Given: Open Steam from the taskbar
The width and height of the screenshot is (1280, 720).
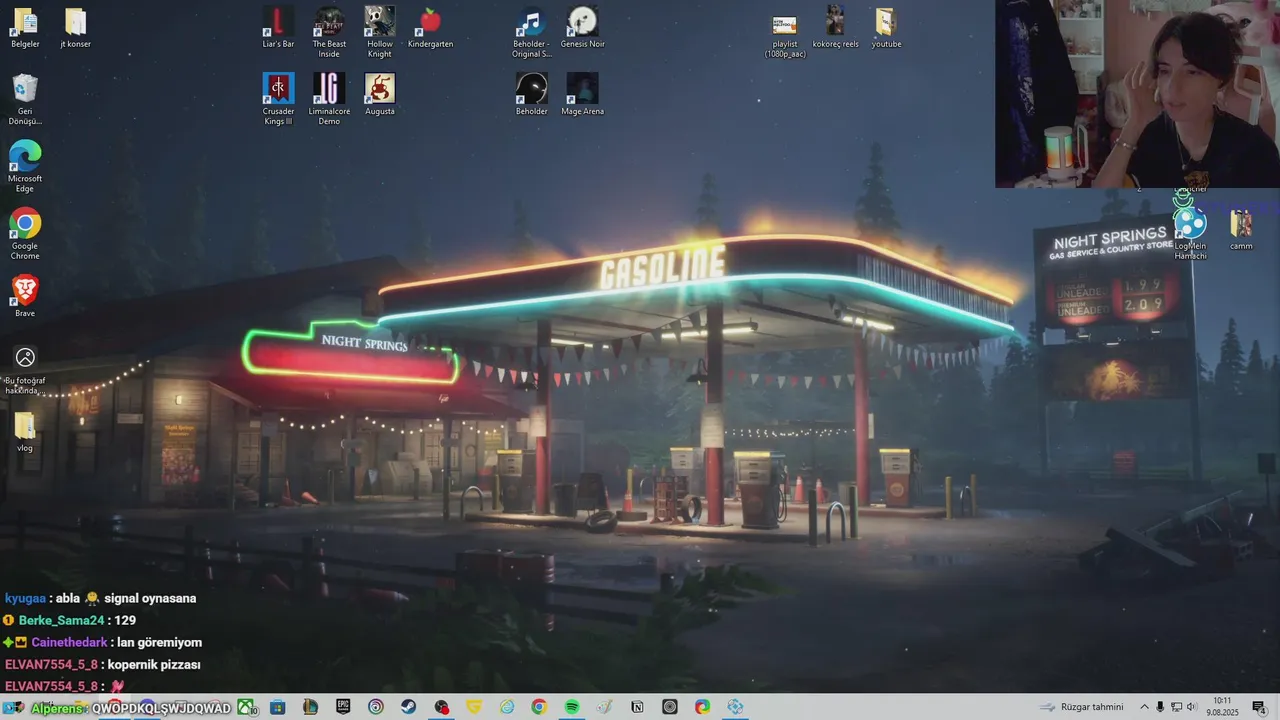Looking at the screenshot, I should click(408, 707).
